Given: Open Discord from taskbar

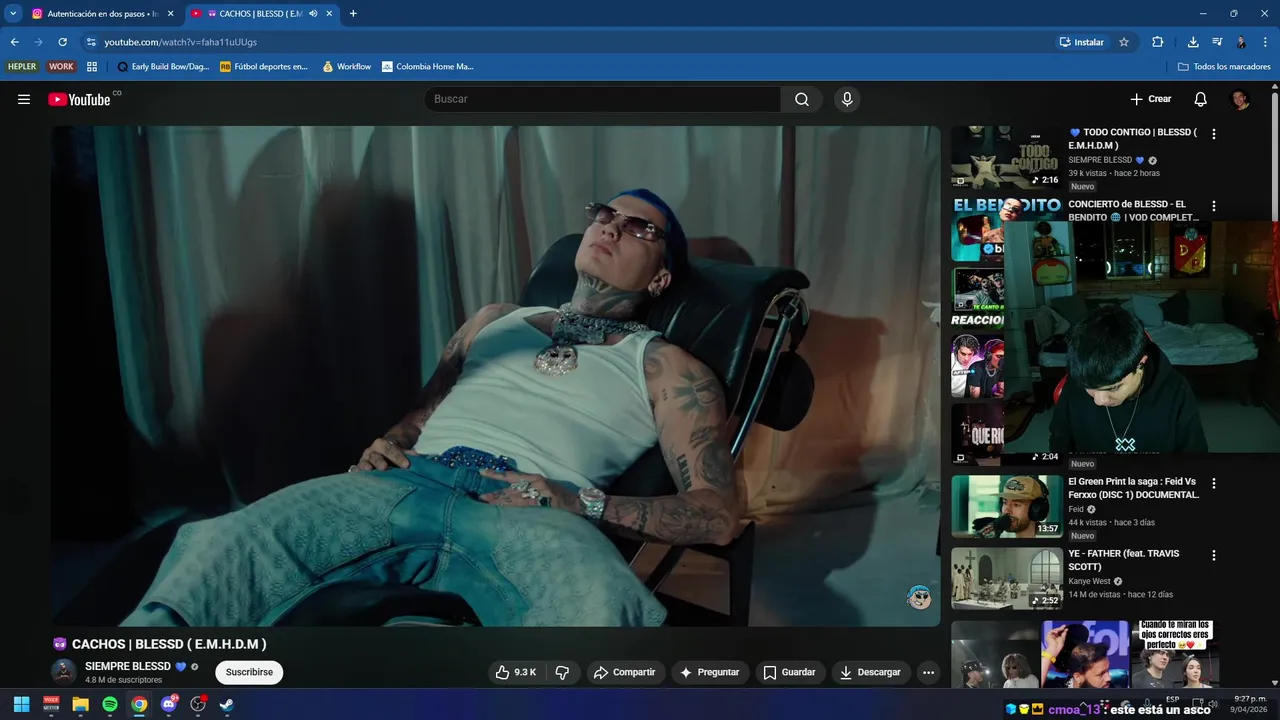Looking at the screenshot, I should coord(168,704).
